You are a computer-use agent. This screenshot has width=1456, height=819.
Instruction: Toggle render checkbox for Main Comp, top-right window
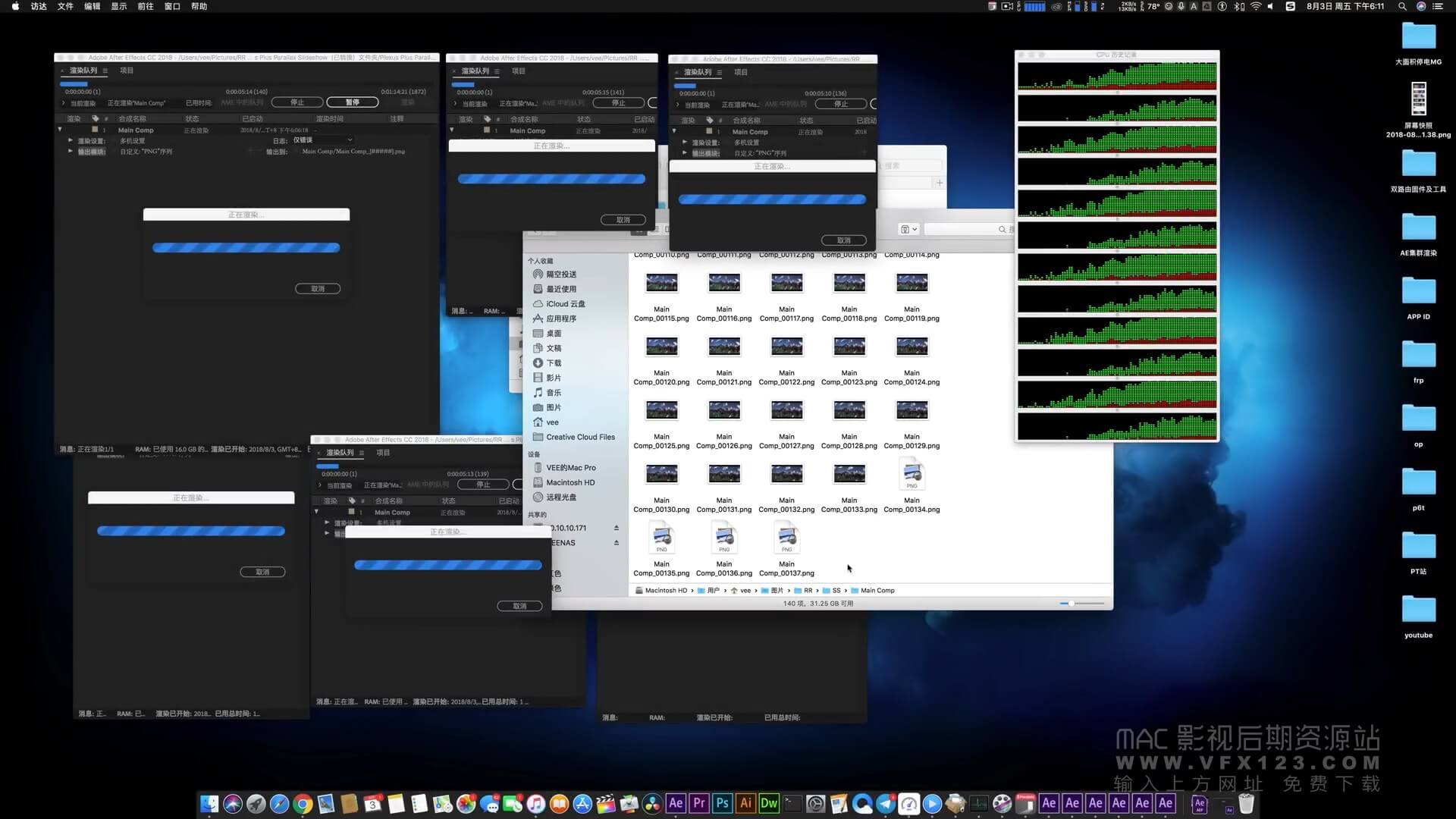(x=709, y=131)
